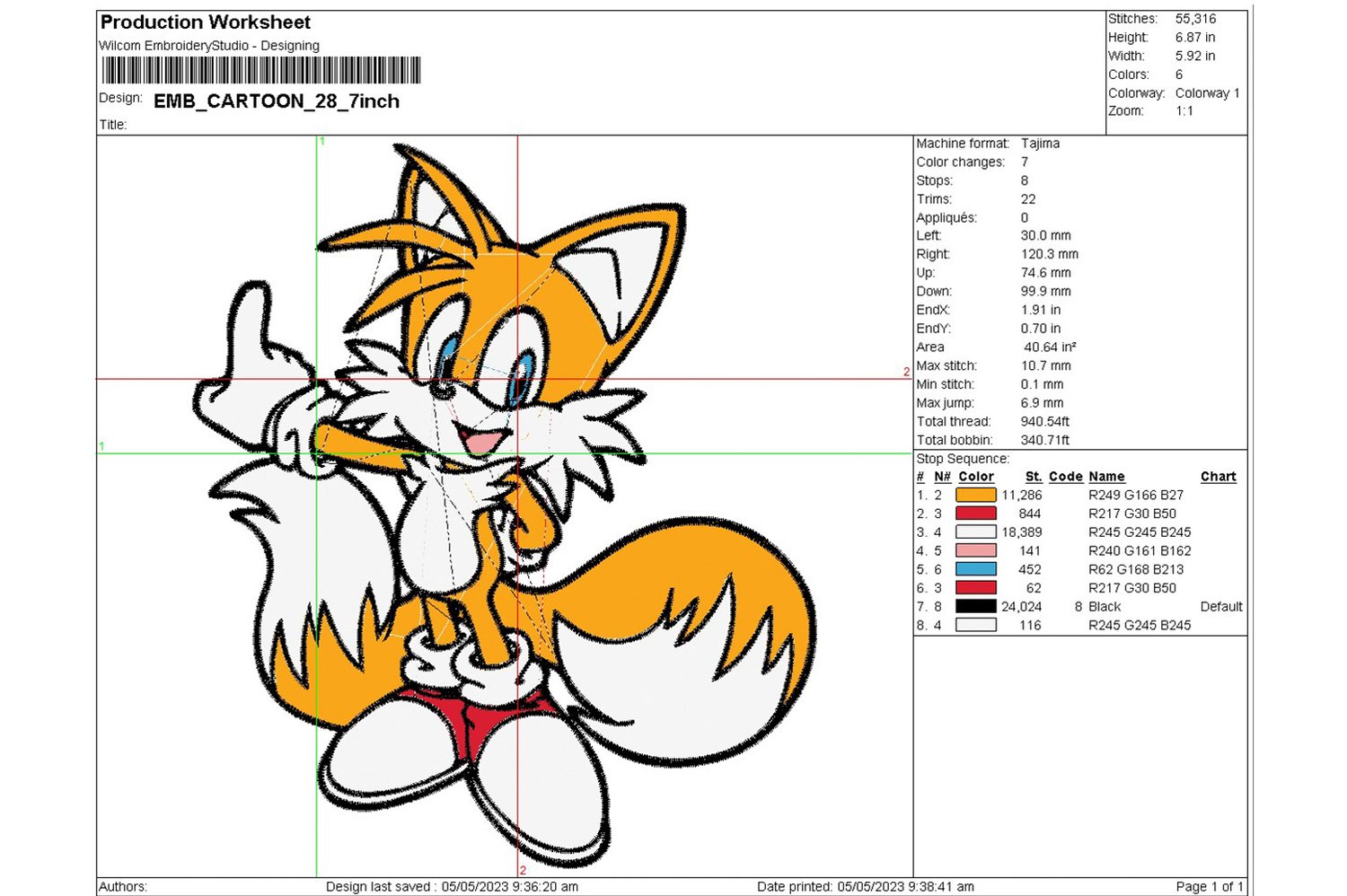Viewport: 1347px width, 896px height.
Task: Select the trims value "22"
Action: [x=1028, y=199]
